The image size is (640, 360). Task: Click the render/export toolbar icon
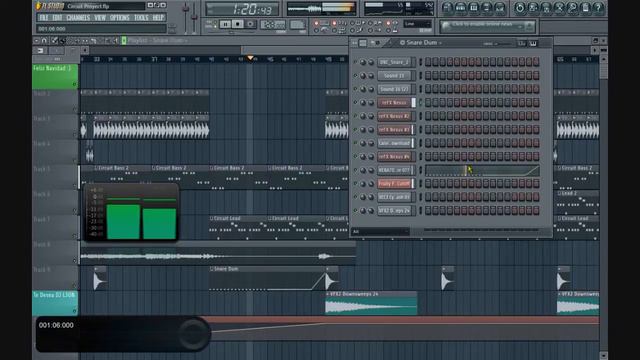(546, 7)
